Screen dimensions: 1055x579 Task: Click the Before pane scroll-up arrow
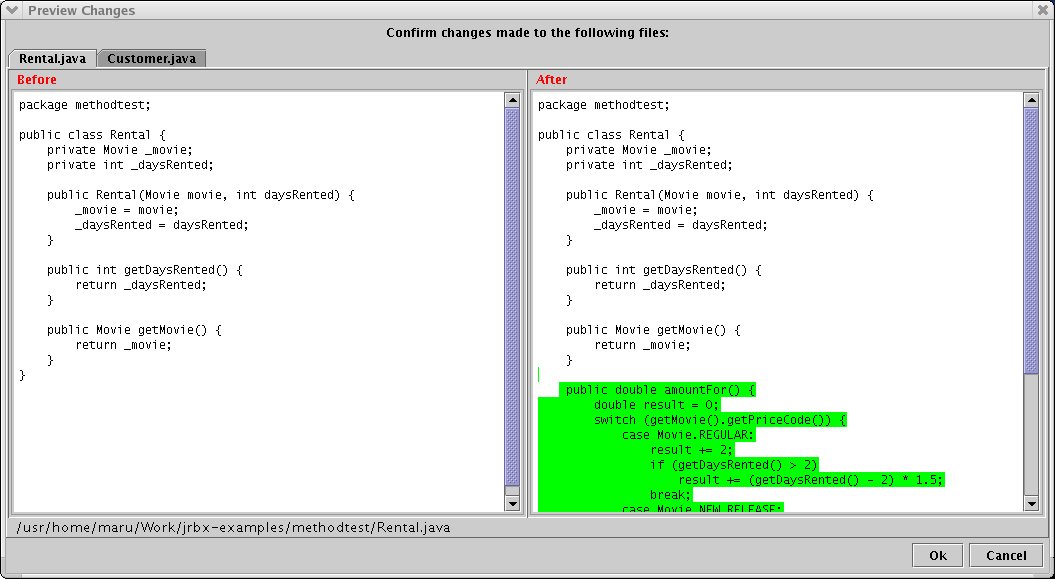512,101
